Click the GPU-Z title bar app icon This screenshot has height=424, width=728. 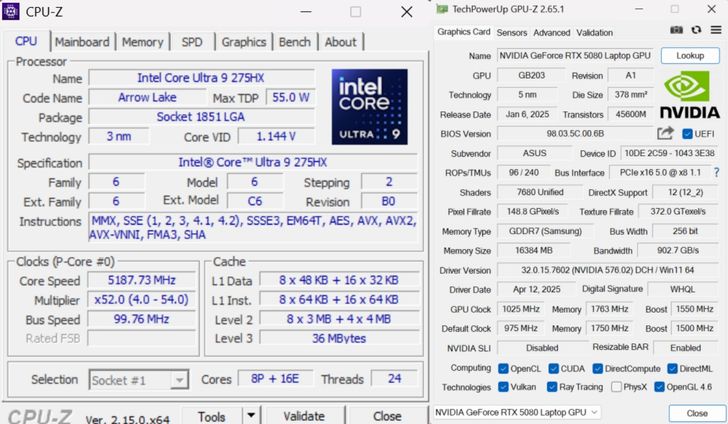point(442,9)
